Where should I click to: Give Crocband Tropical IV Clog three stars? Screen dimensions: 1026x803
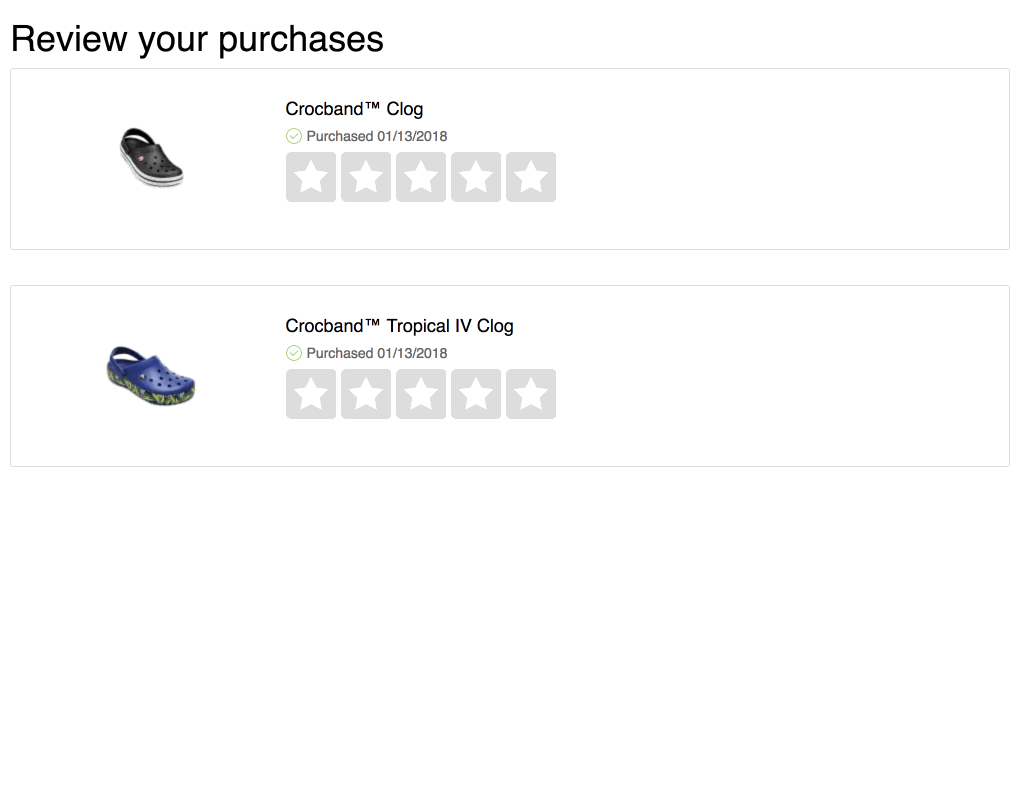point(421,394)
